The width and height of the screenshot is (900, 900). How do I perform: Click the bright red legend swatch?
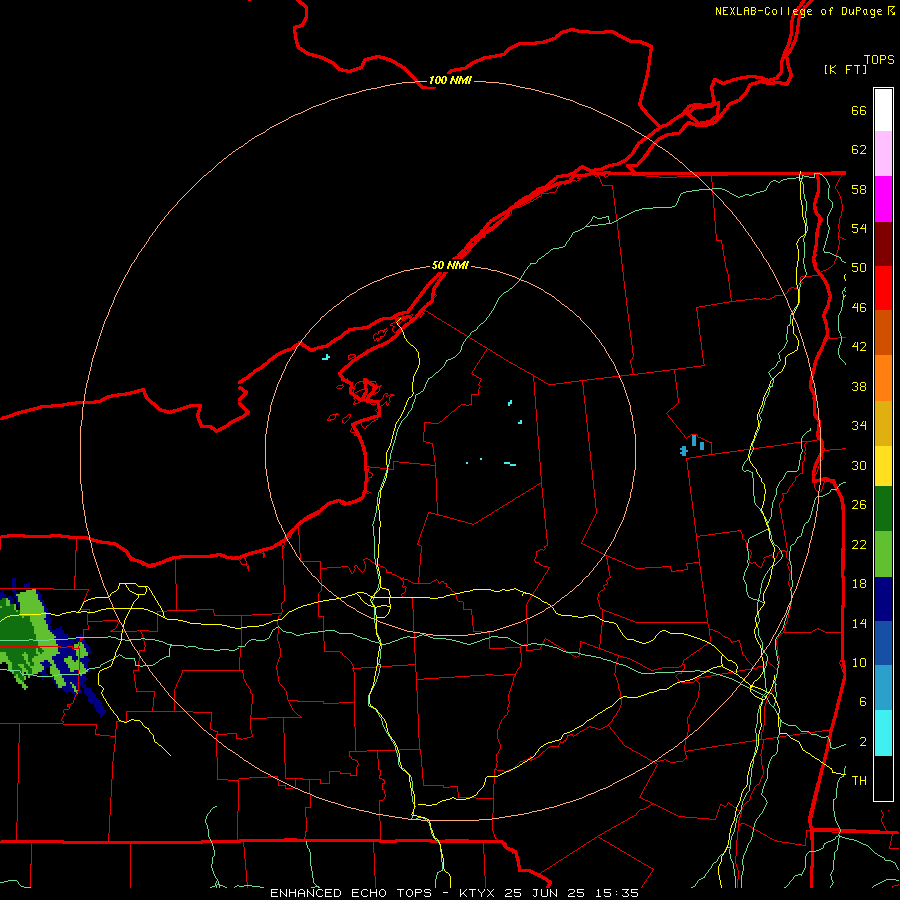pyautogui.click(x=883, y=288)
